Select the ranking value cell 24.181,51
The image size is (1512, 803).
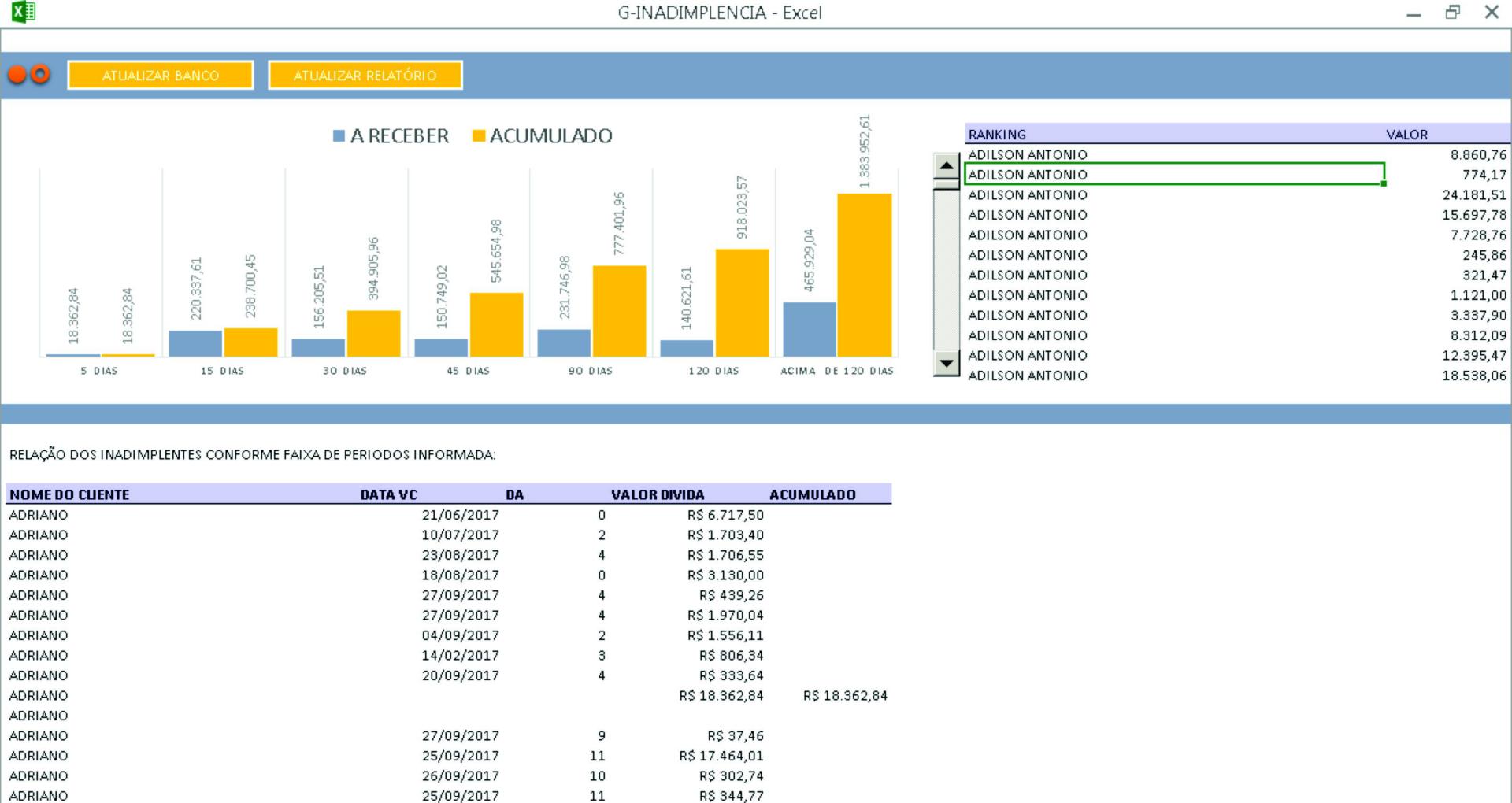(x=1474, y=195)
